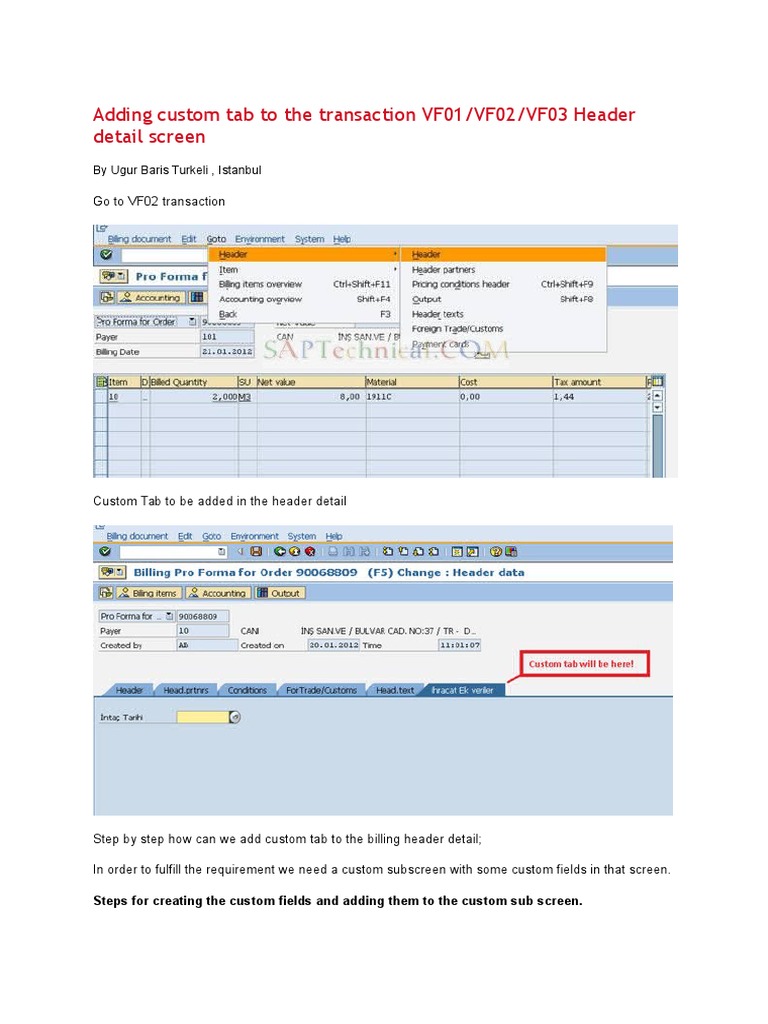Click Next Page icon in lower toolbar
This screenshot has width=768, height=1024.
pyautogui.click(x=418, y=552)
